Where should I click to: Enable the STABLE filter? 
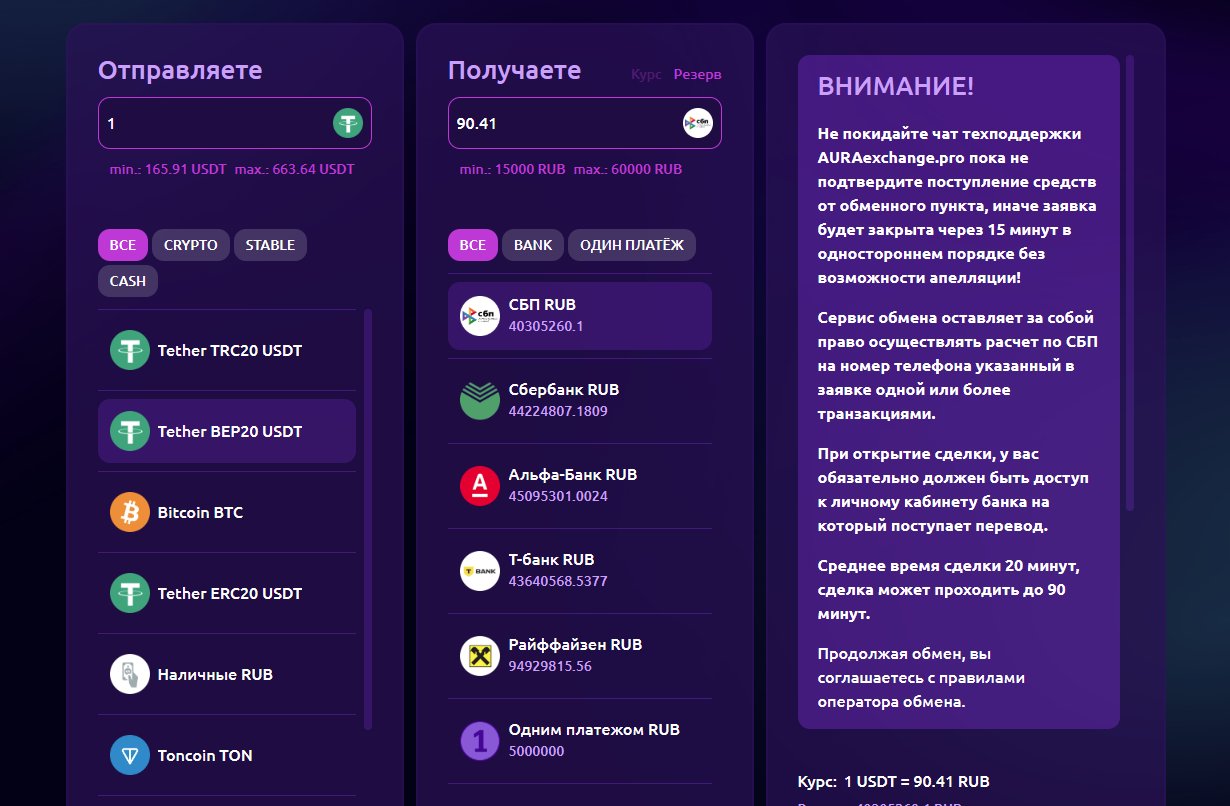tap(270, 244)
